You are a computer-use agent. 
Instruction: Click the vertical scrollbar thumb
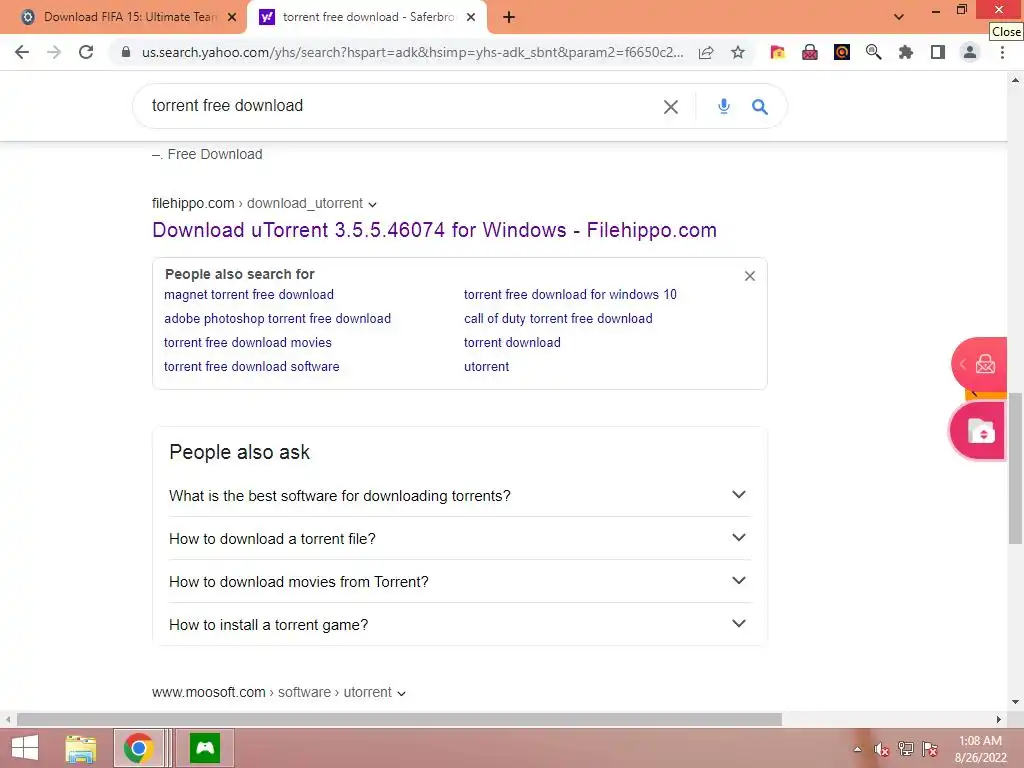coord(1015,468)
